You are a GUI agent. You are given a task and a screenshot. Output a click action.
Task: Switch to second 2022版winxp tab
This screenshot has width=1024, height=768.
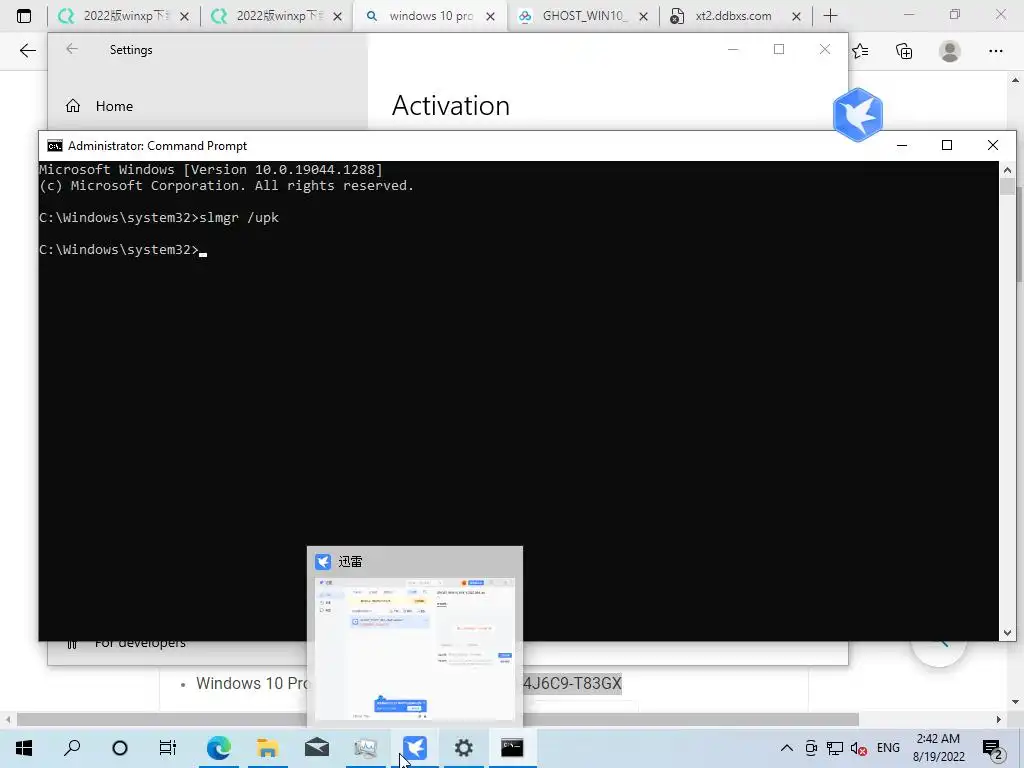tap(276, 16)
